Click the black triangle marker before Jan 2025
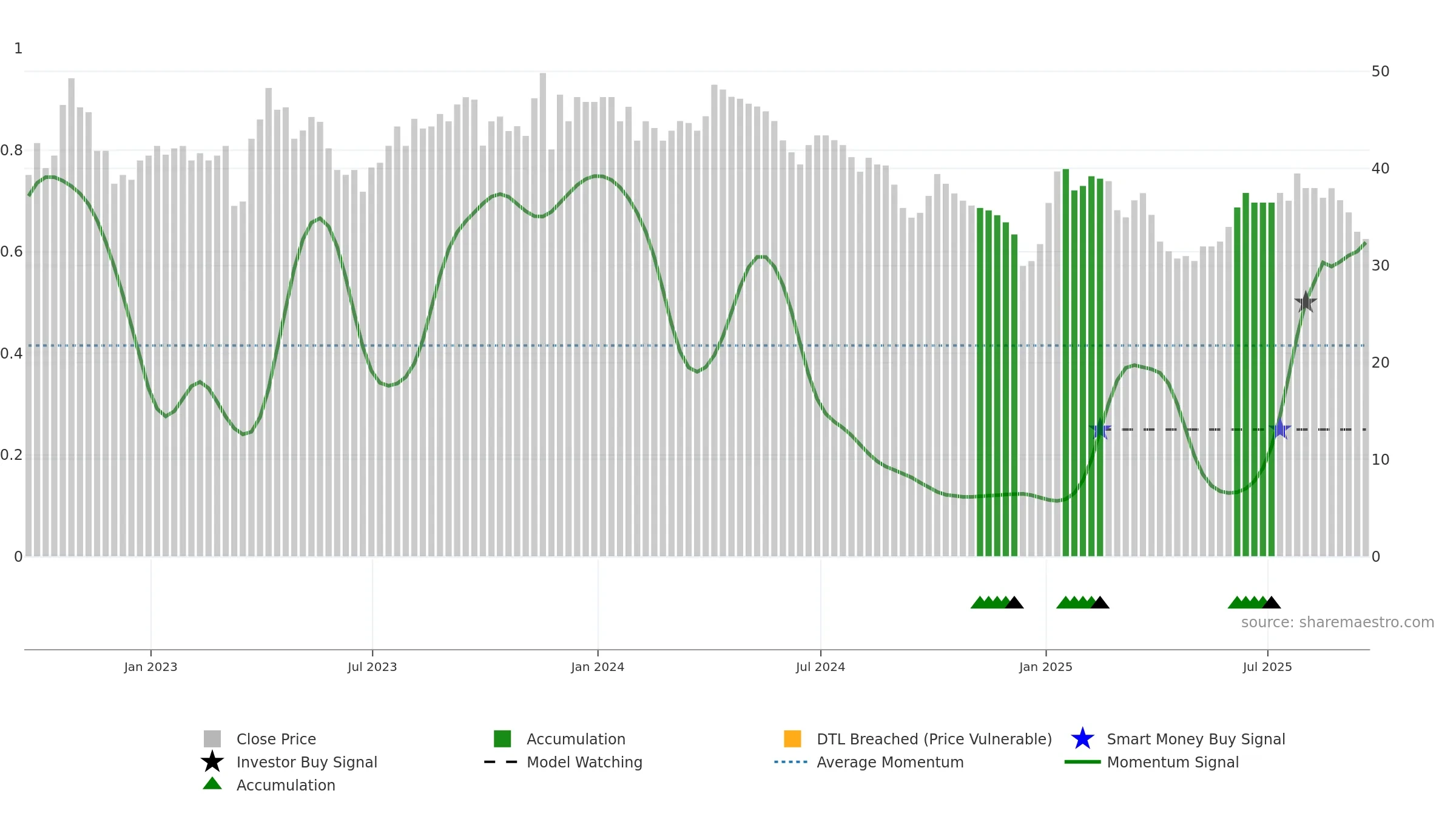1456x819 pixels. tap(1014, 602)
